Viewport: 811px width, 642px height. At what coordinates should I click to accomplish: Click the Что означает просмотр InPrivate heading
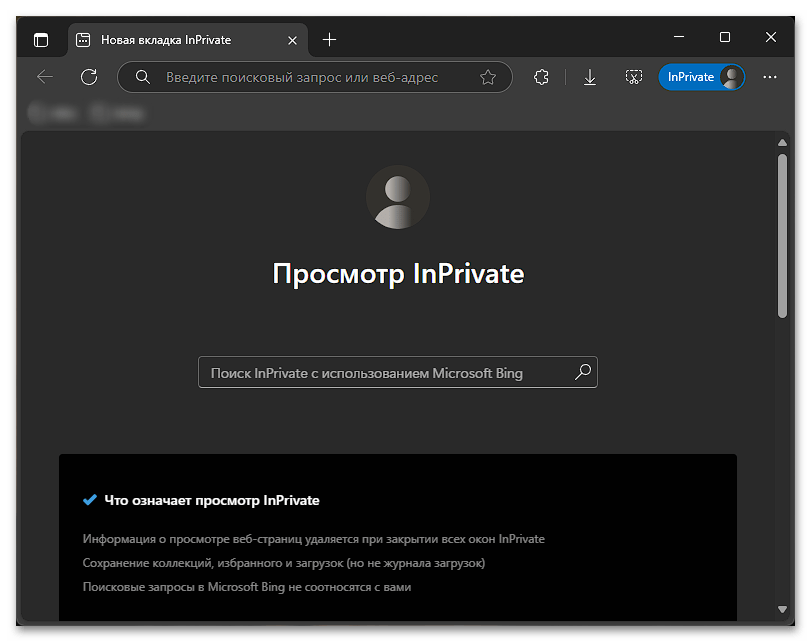click(212, 500)
